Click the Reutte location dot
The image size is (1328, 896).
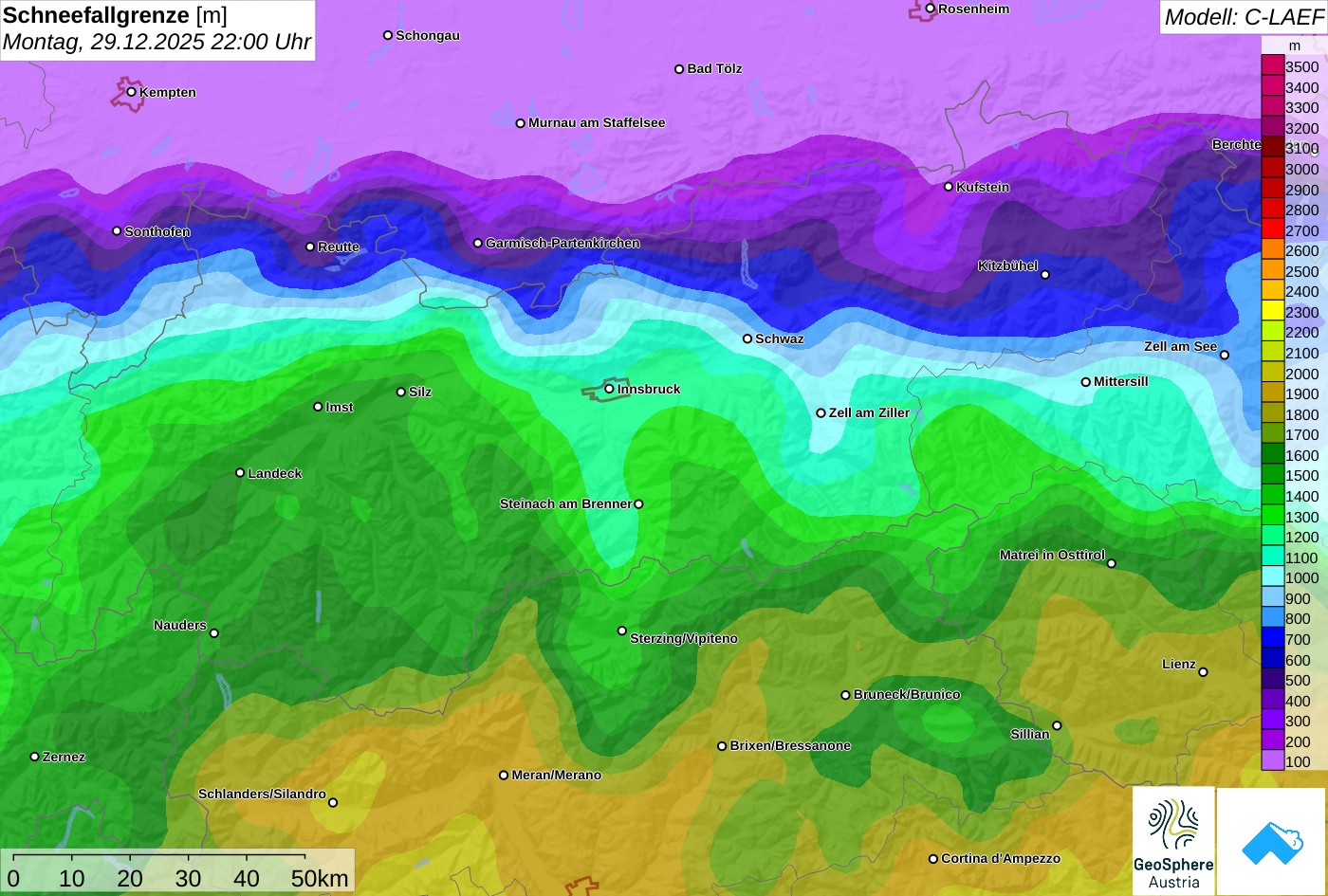(309, 247)
